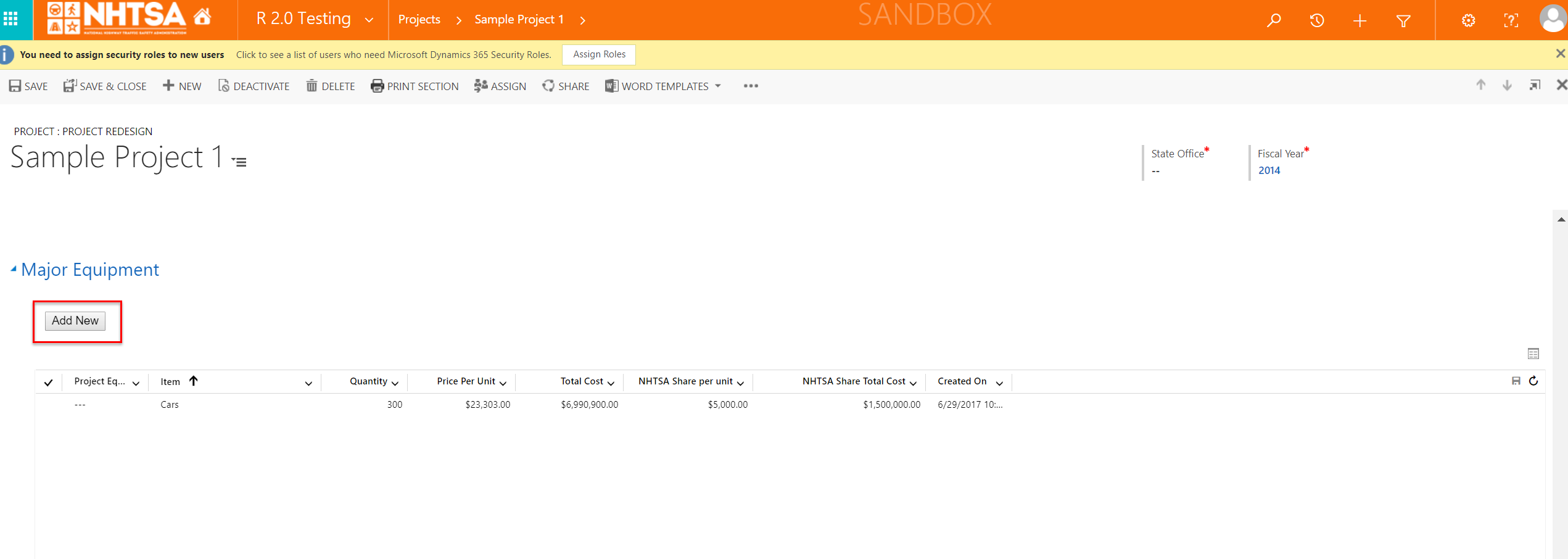This screenshot has width=1568, height=559.
Task: Click the $6,990,900.00 total cost cell
Action: point(590,405)
